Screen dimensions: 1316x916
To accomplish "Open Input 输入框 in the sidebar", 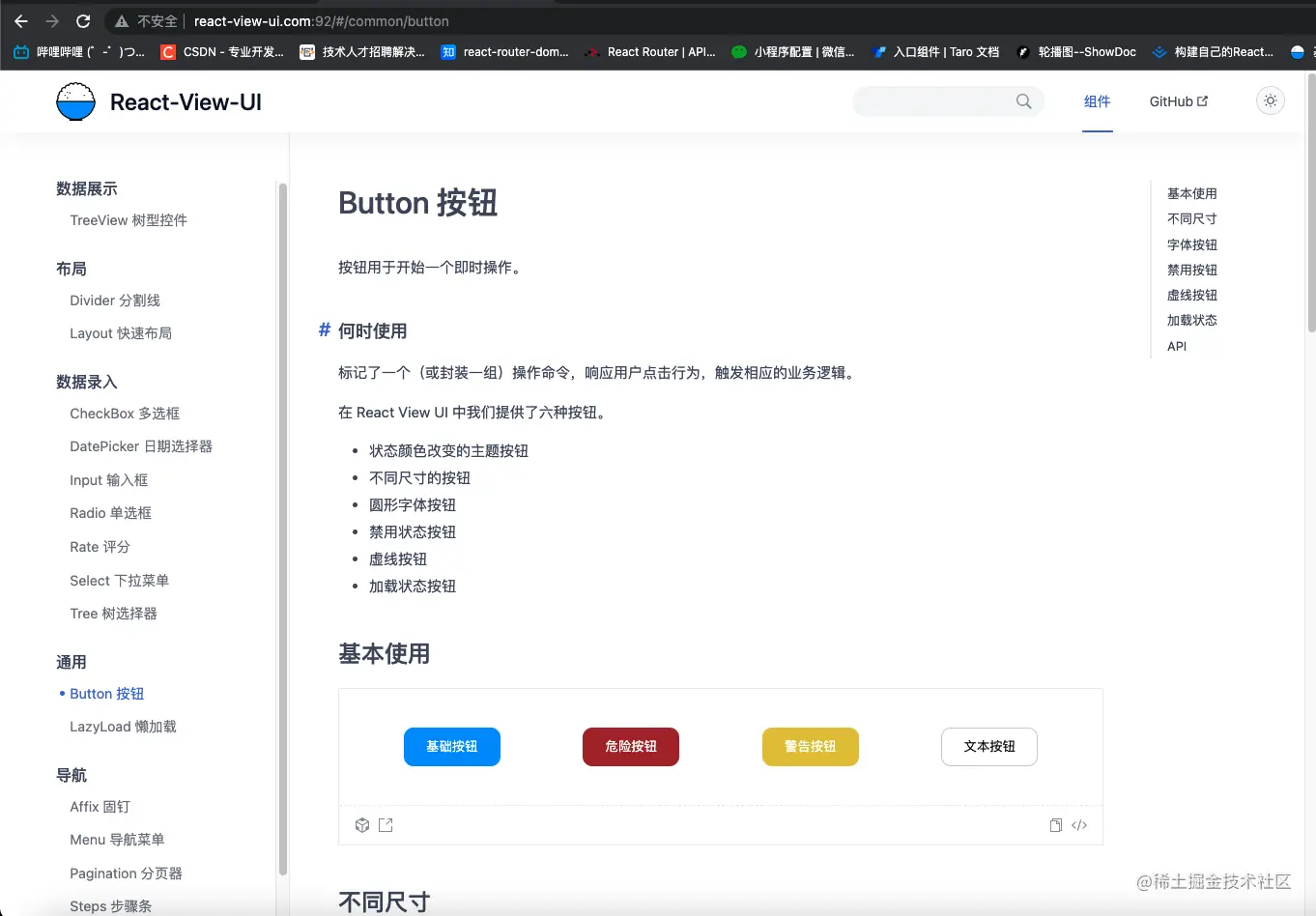I will pyautogui.click(x=109, y=480).
